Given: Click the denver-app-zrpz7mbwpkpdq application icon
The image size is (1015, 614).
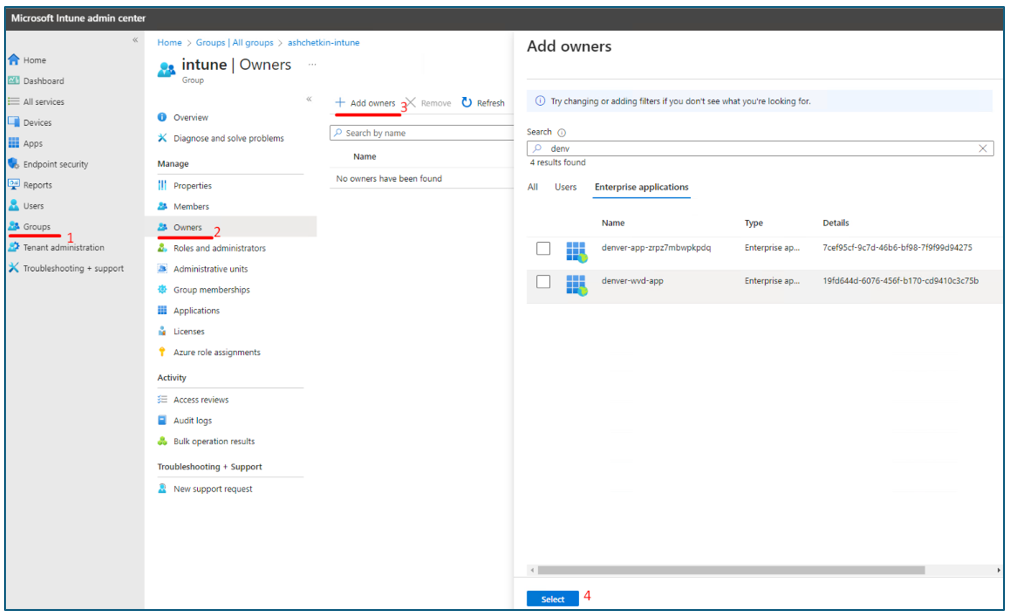Looking at the screenshot, I should tap(576, 252).
